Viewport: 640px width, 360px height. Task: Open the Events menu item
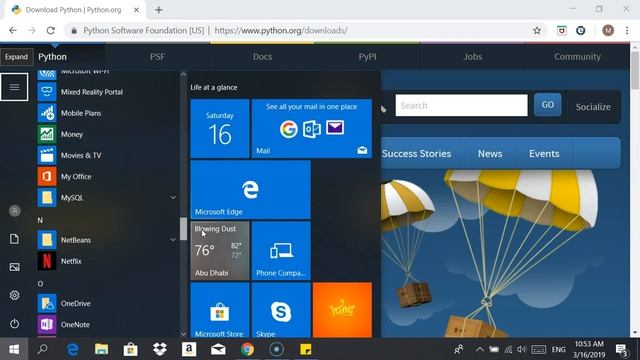[544, 154]
